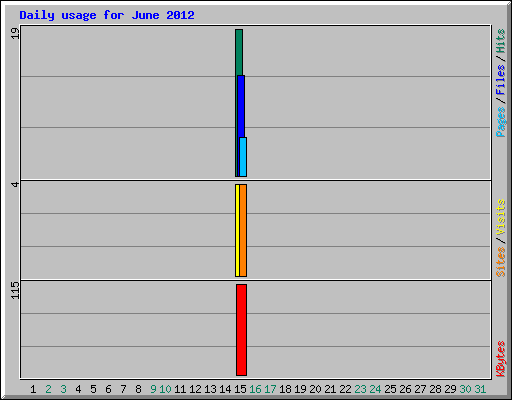The image size is (512, 400).
Task: Click day 20 on the x-axis
Action: tap(315, 389)
